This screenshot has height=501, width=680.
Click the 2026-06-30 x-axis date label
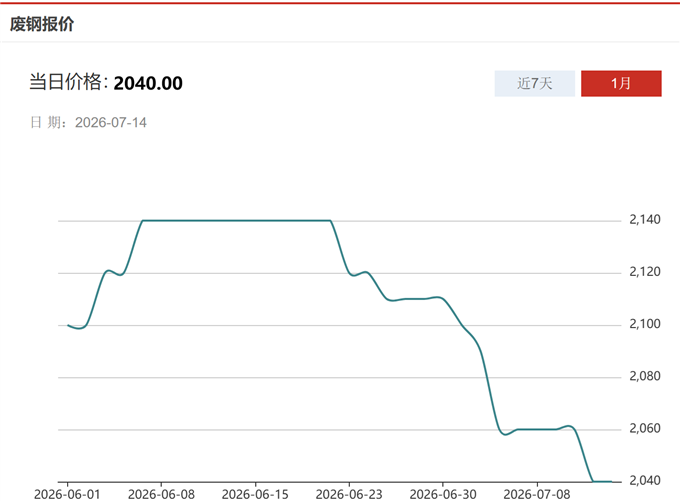443,494
